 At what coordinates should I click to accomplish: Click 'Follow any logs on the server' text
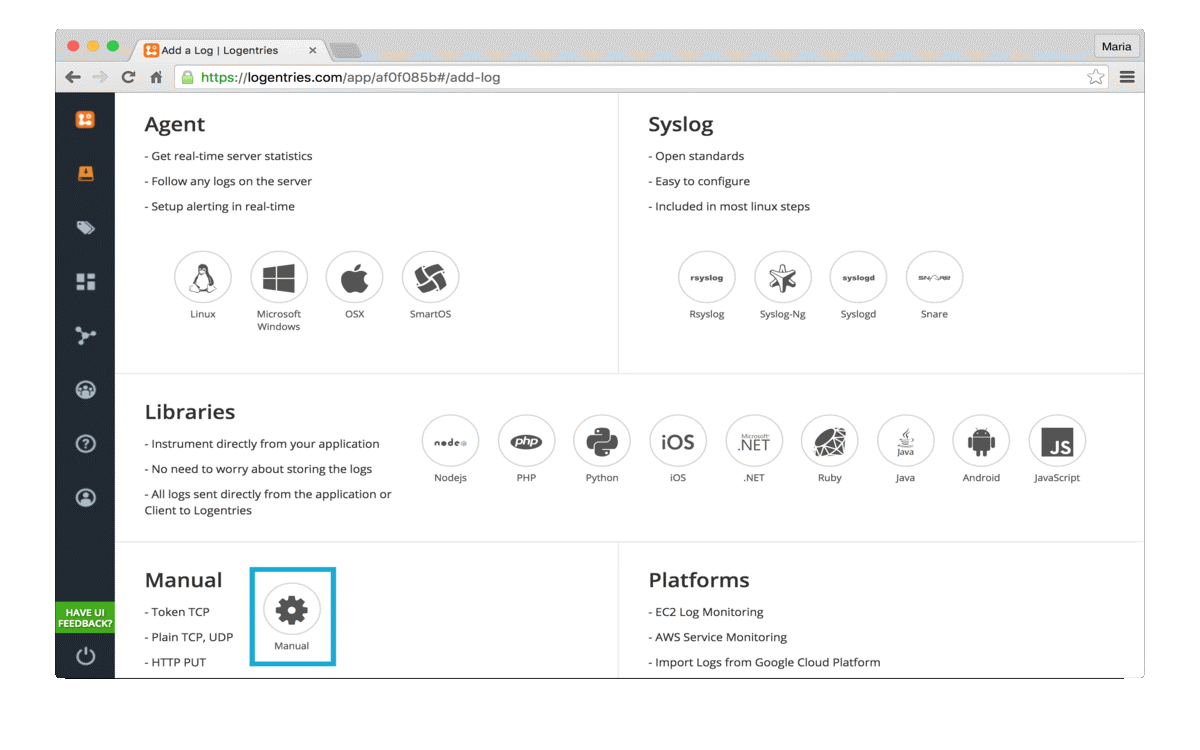coord(232,181)
